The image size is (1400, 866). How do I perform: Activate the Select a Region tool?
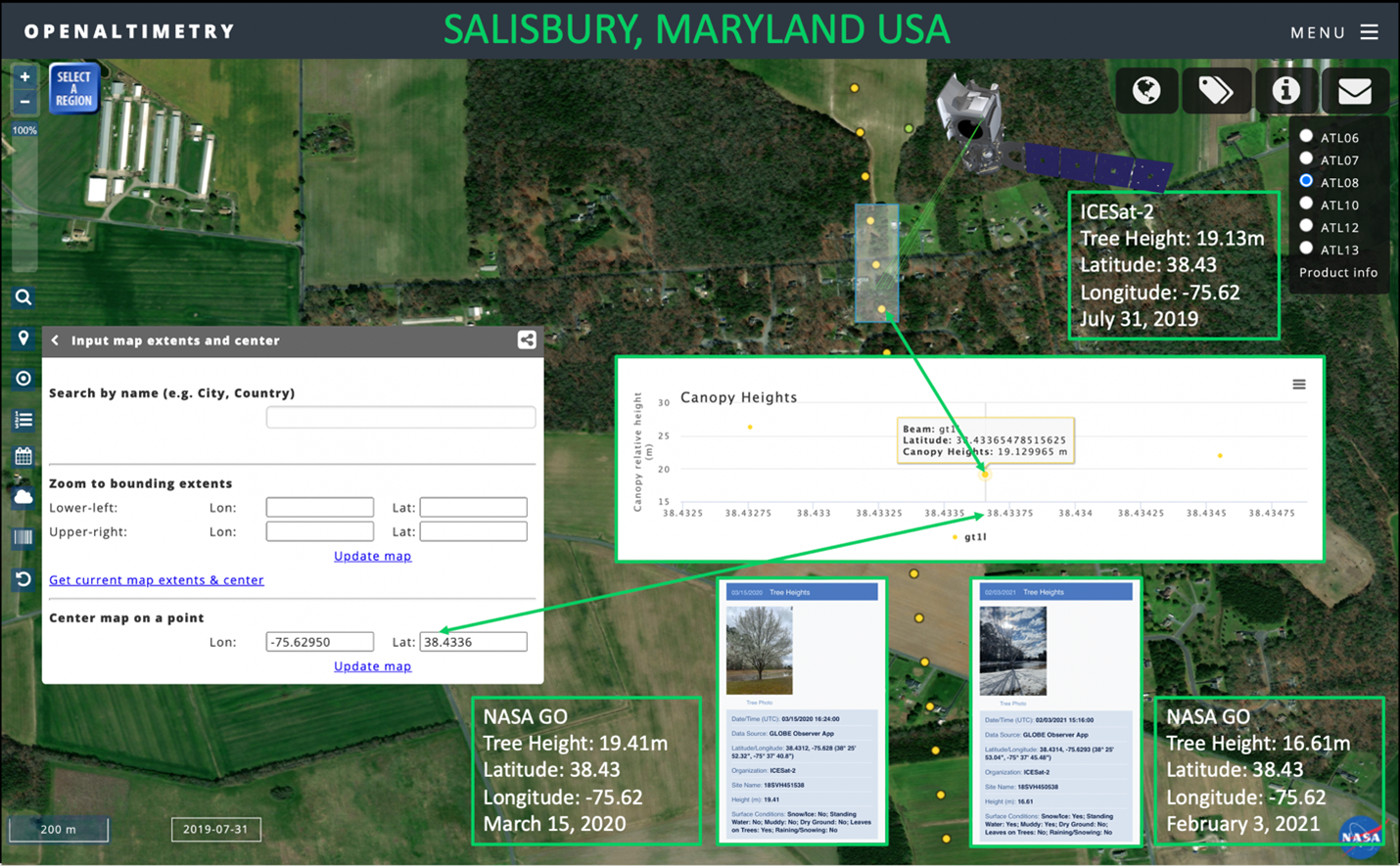pyautogui.click(x=73, y=88)
